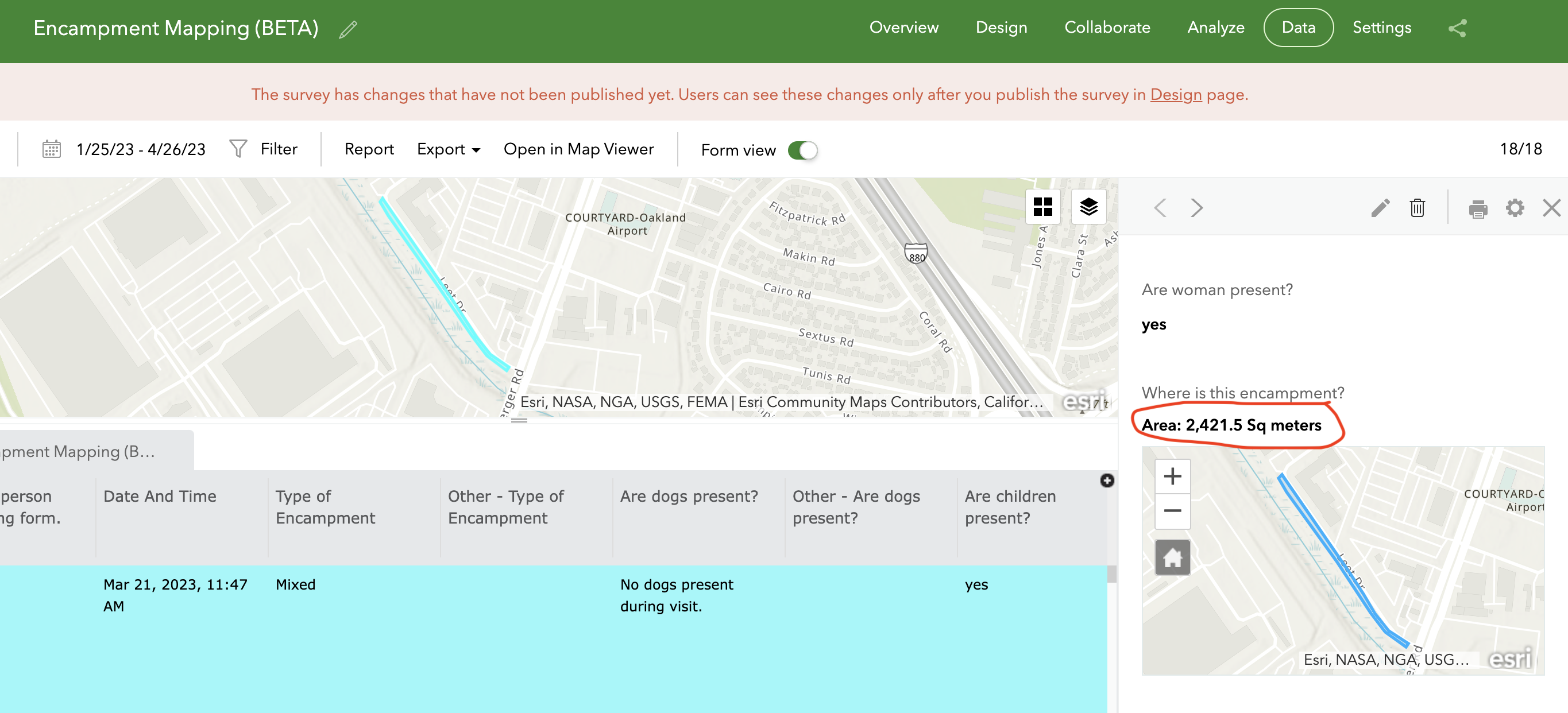Switch to the Collaborate tab
This screenshot has width=1568, height=713.
click(1107, 28)
